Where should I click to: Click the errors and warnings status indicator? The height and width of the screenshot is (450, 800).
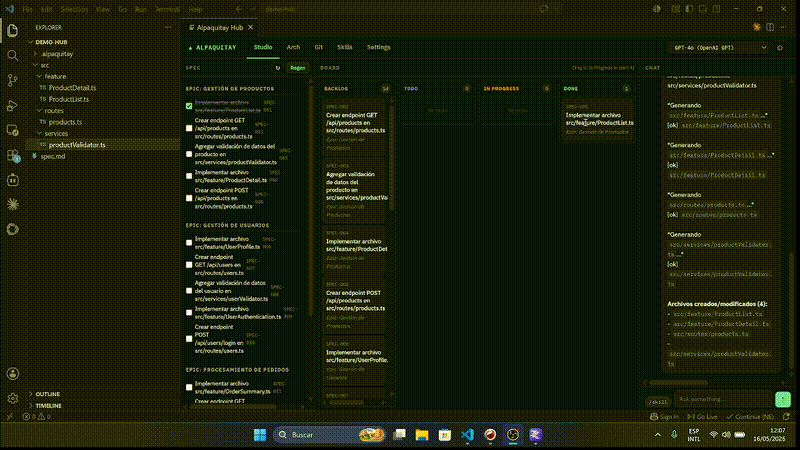tap(37, 417)
